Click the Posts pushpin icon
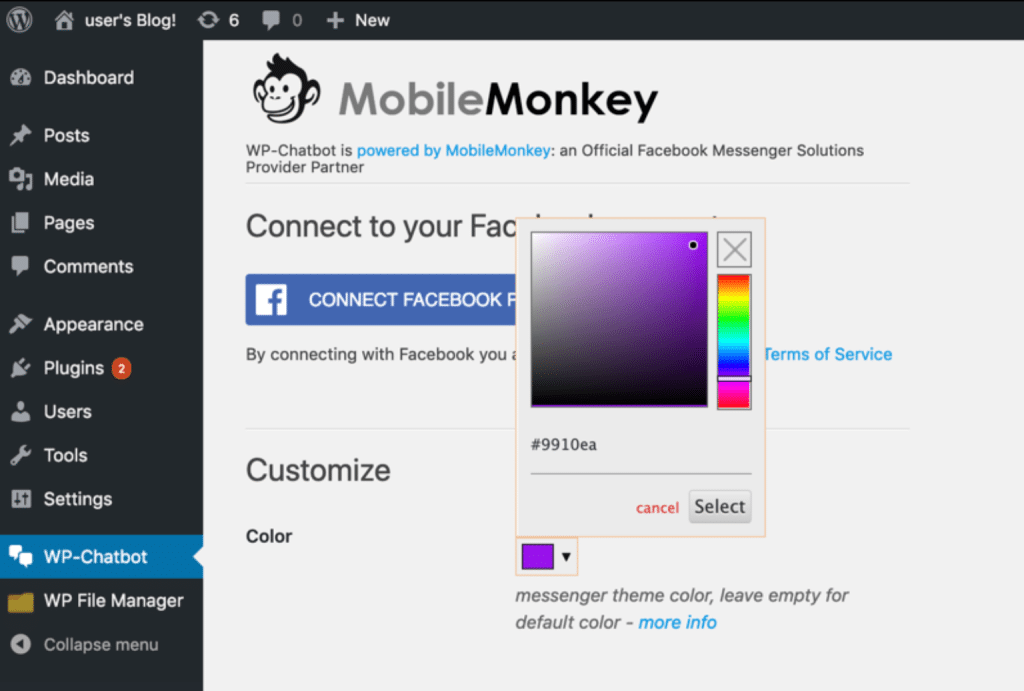This screenshot has height=691, width=1024. point(20,135)
